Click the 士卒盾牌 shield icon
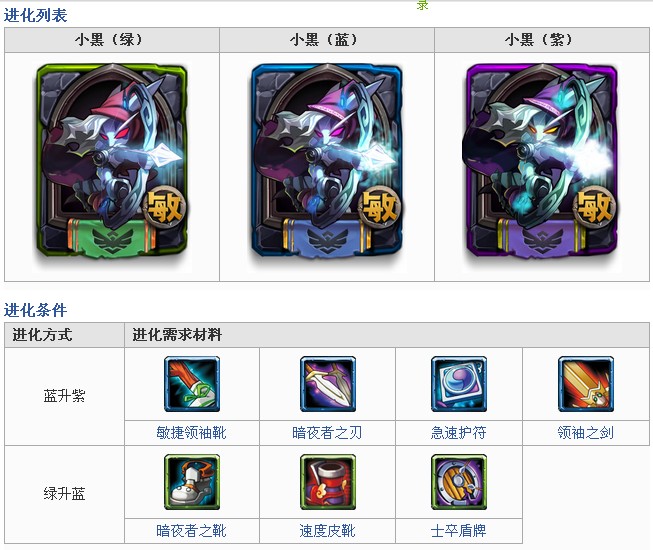 tap(459, 482)
